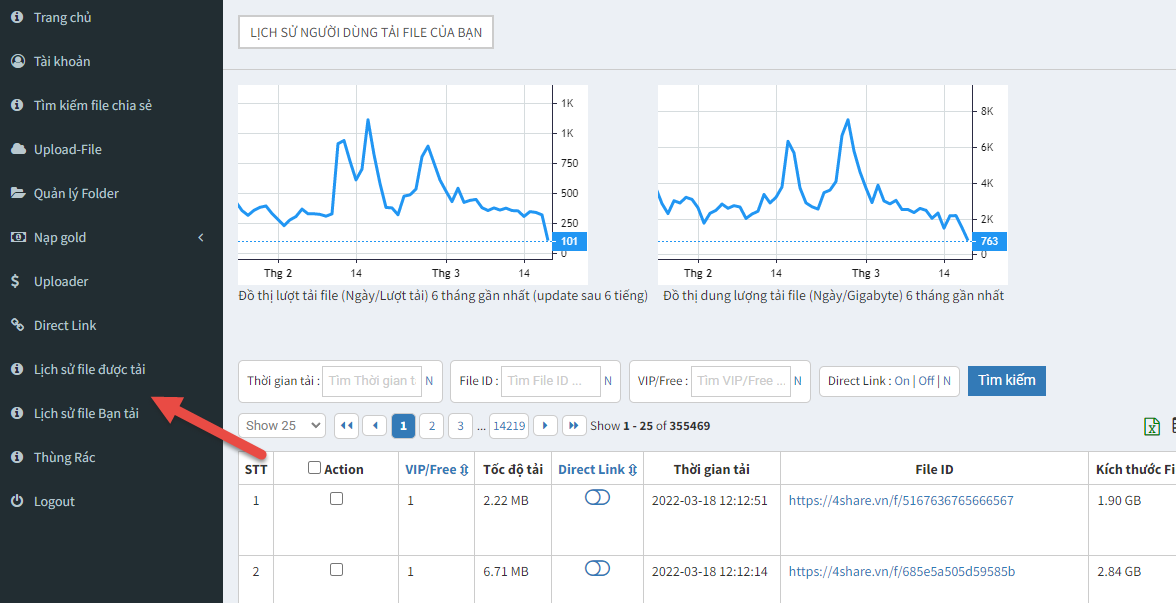Select Thùng Rác in the sidebar
Viewport: 1176px width, 603px height.
pyautogui.click(x=64, y=457)
